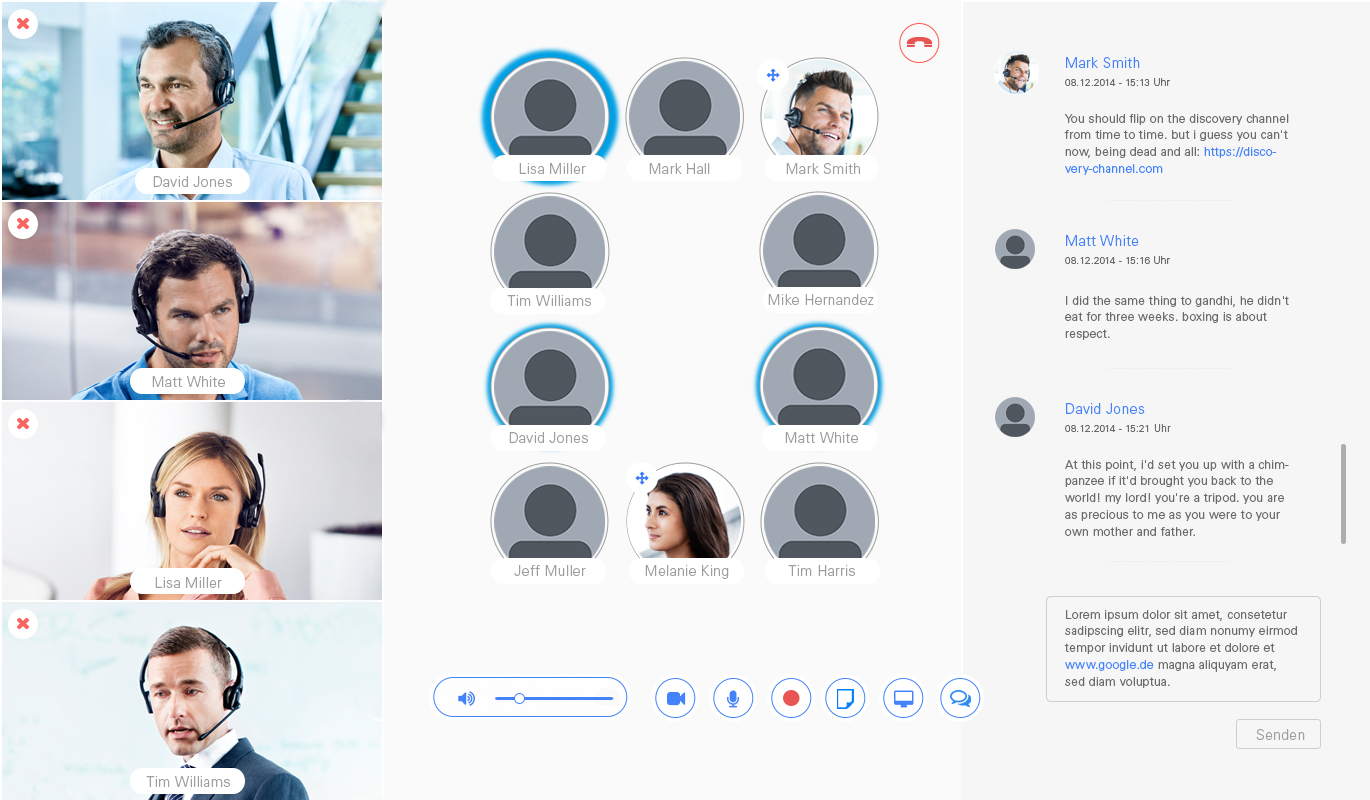Open the notes icon
This screenshot has width=1370, height=800.
coord(845,698)
